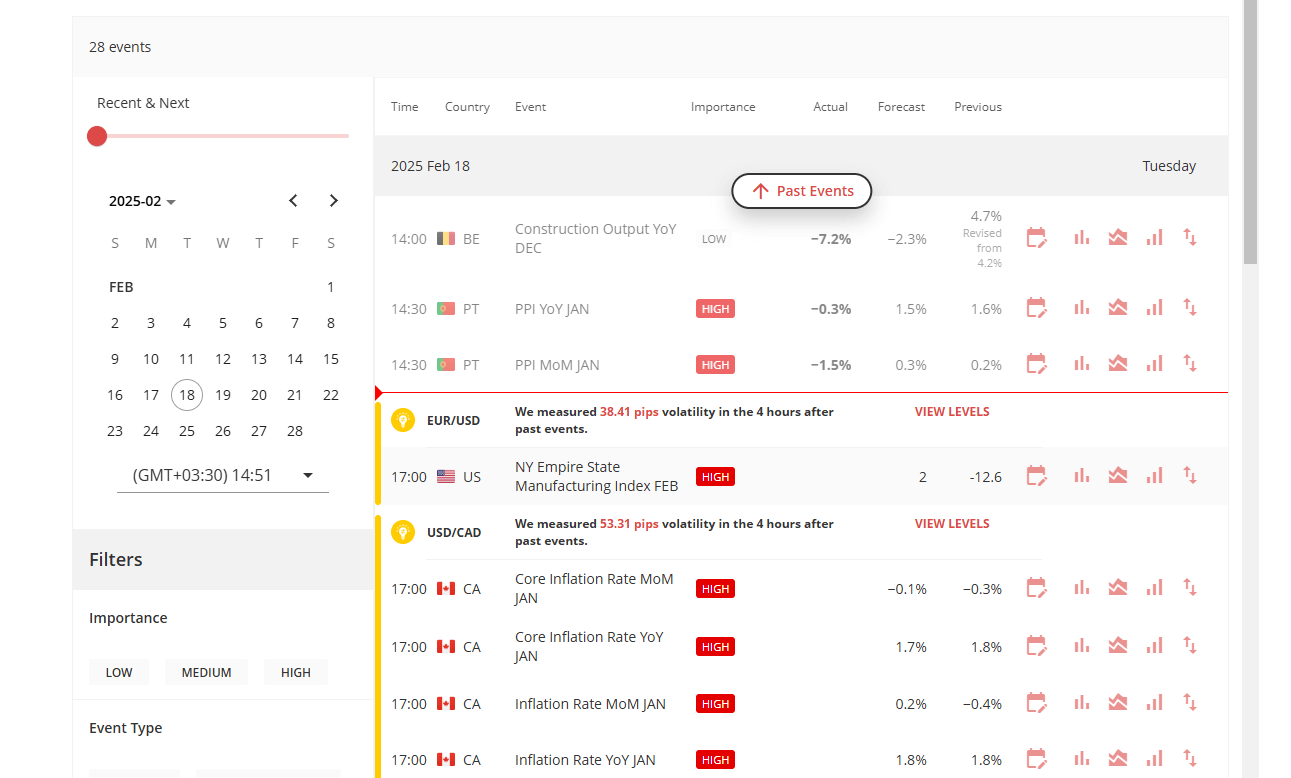Click the Importance column header

tap(723, 107)
